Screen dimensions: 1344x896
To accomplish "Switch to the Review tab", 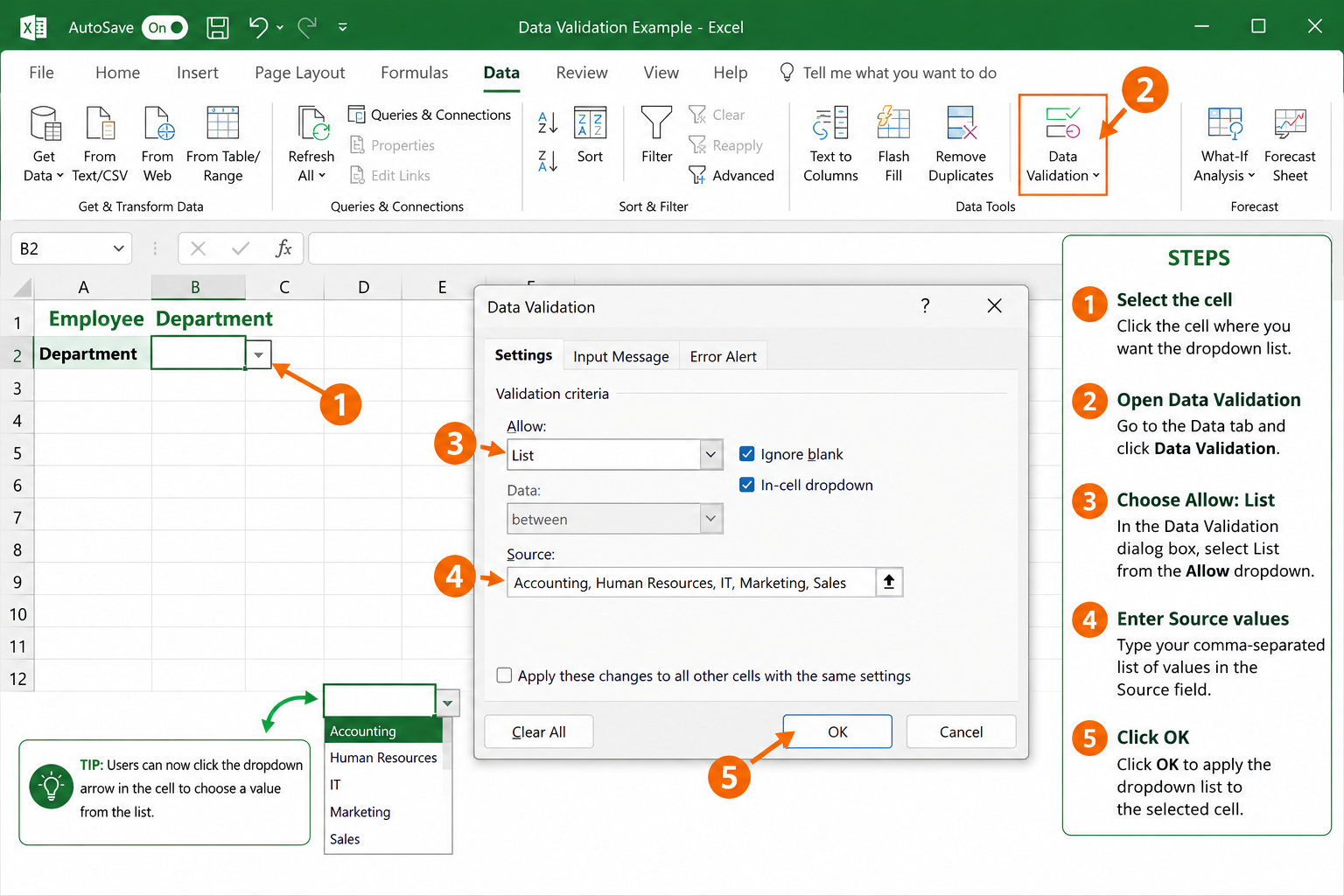I will pos(582,73).
